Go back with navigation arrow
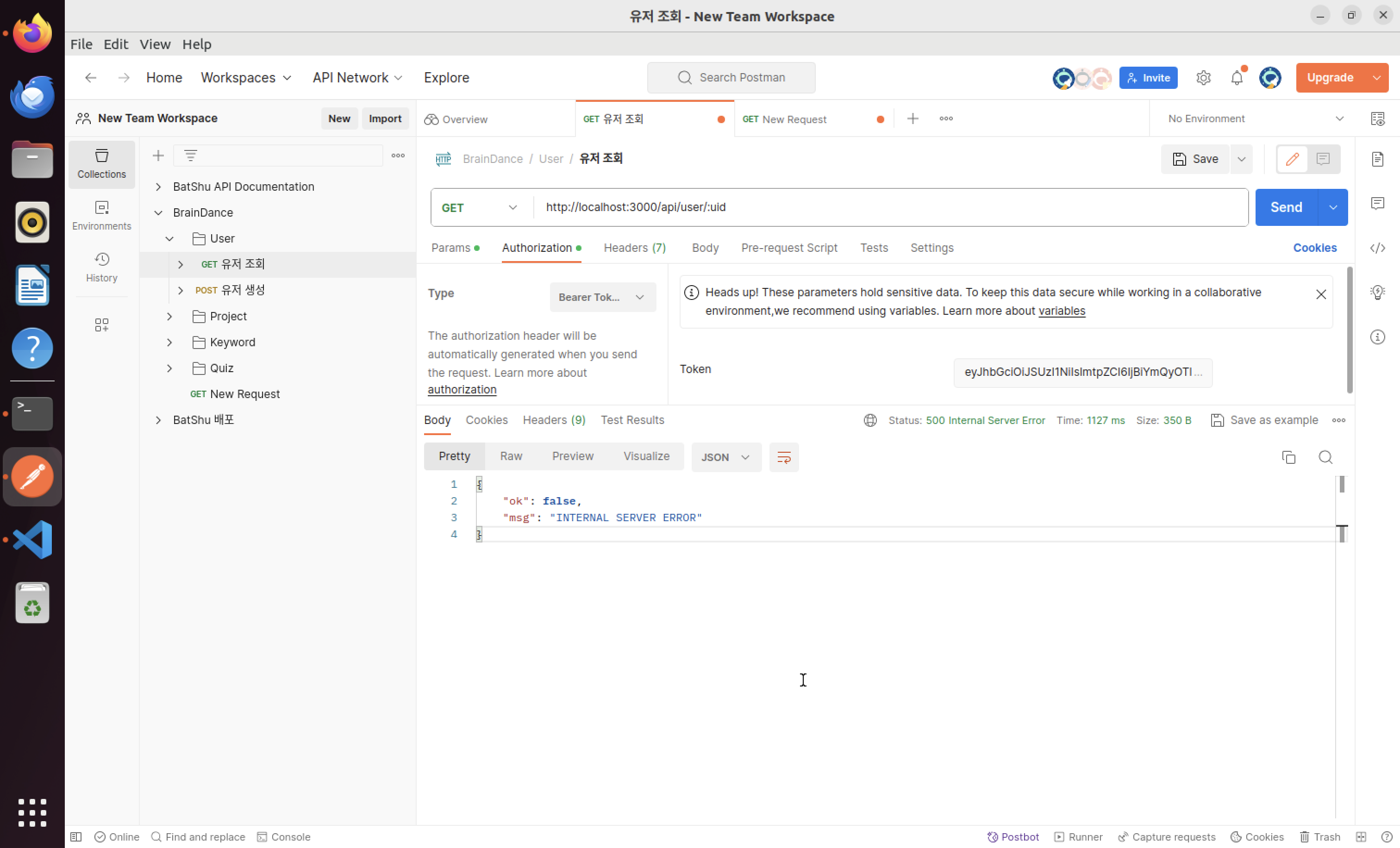The height and width of the screenshot is (848, 1400). point(90,77)
